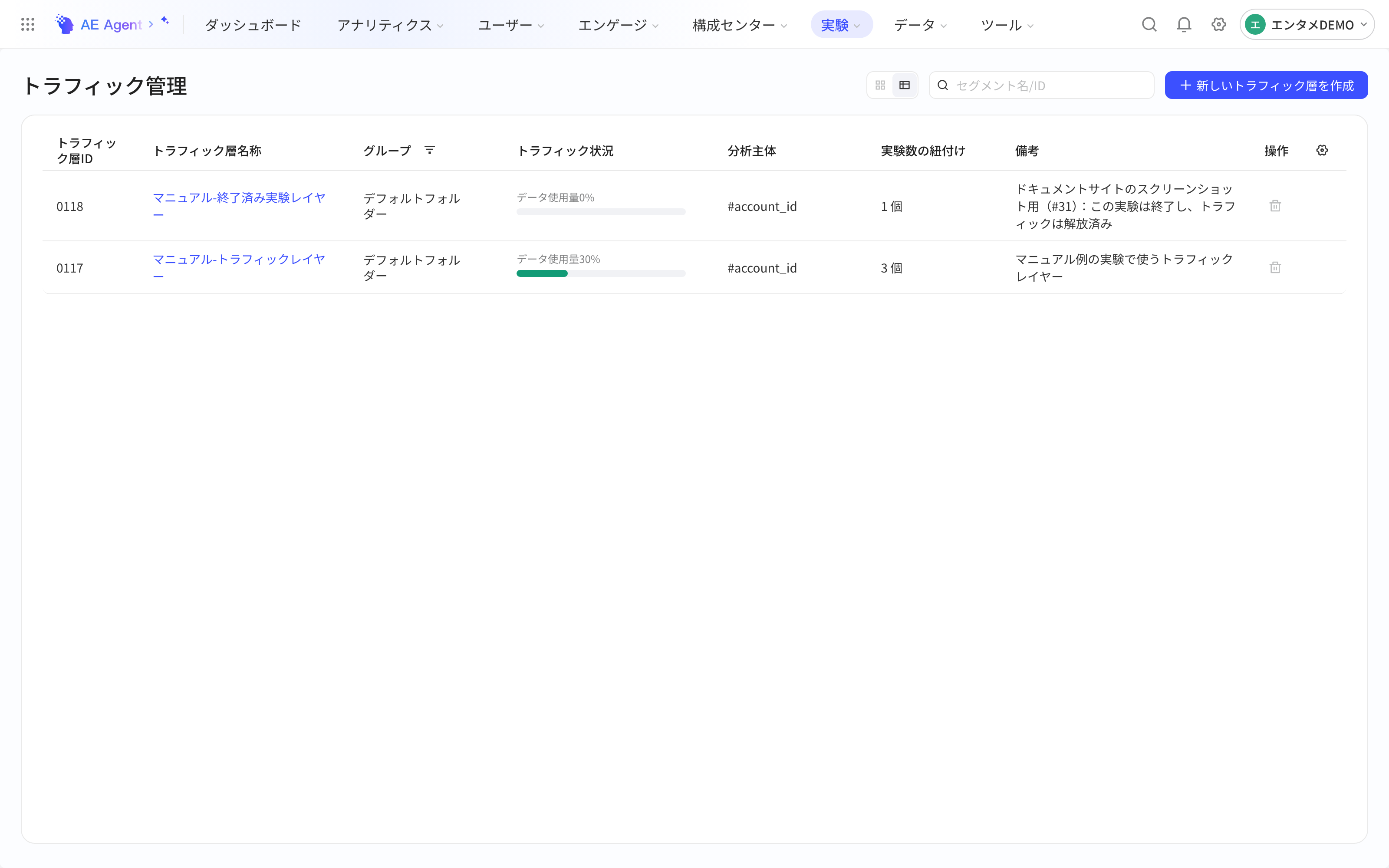Filter the グループ column
The image size is (1389, 868).
429,151
